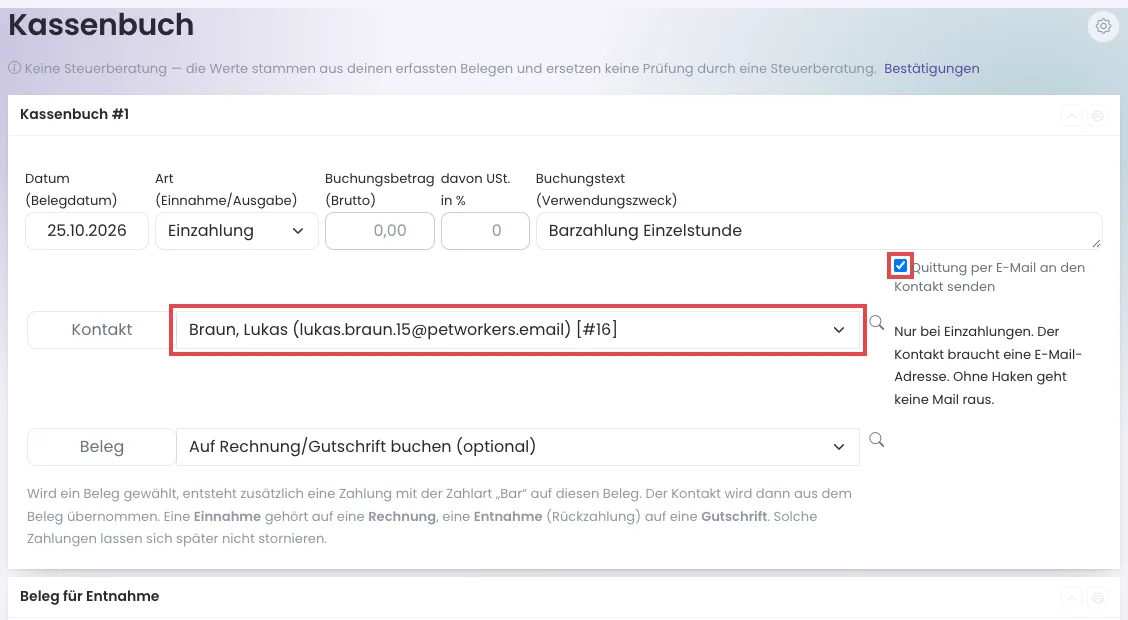Click the Art (Einnahme/Ausgabe) label
Screen dimensions: 1128x620
(226, 189)
